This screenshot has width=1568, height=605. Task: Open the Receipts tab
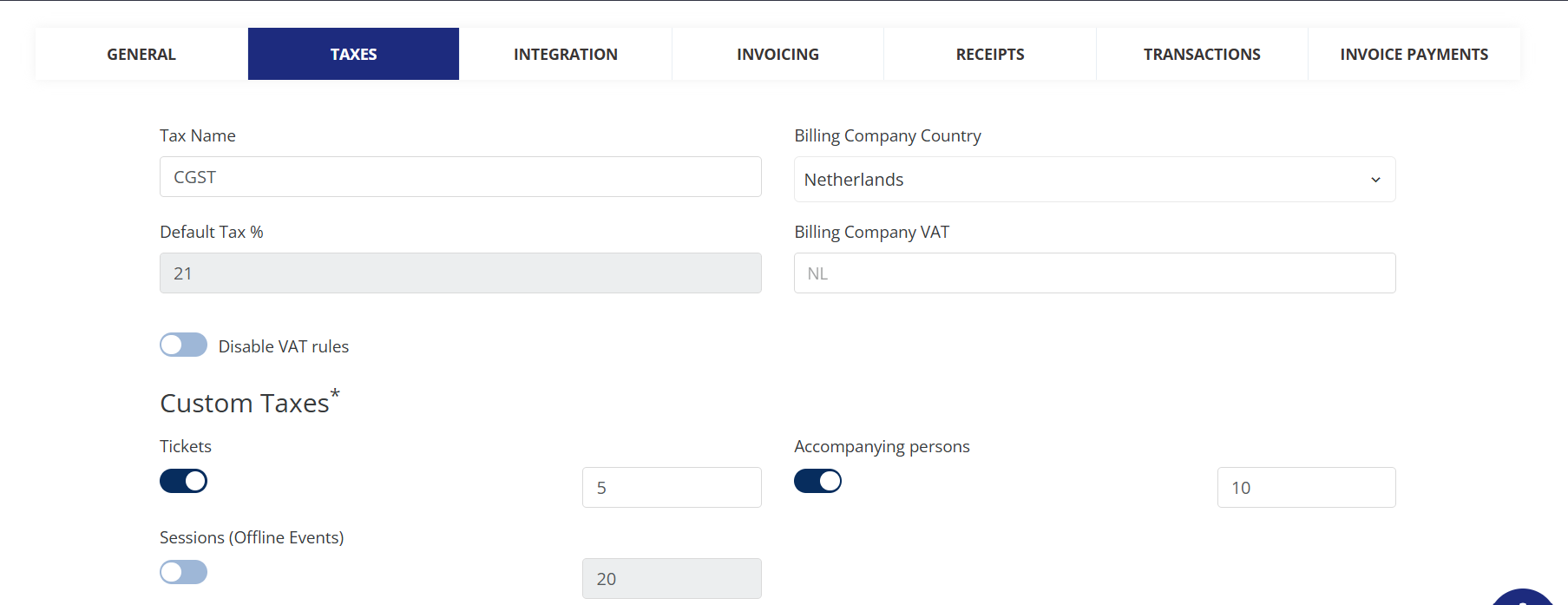tap(990, 54)
